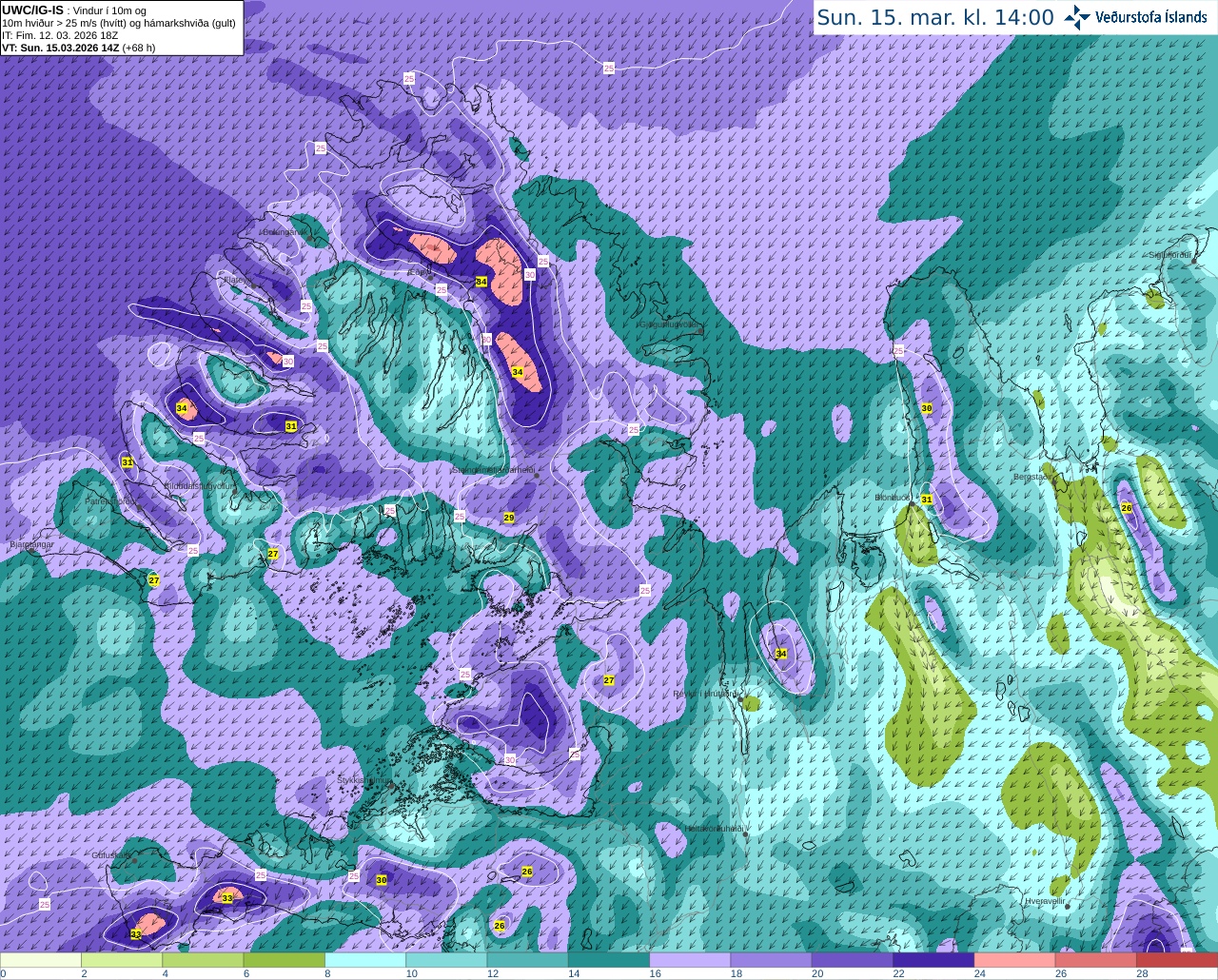Select the date label Sun. 15. mar. kl. 14:00

point(935,17)
